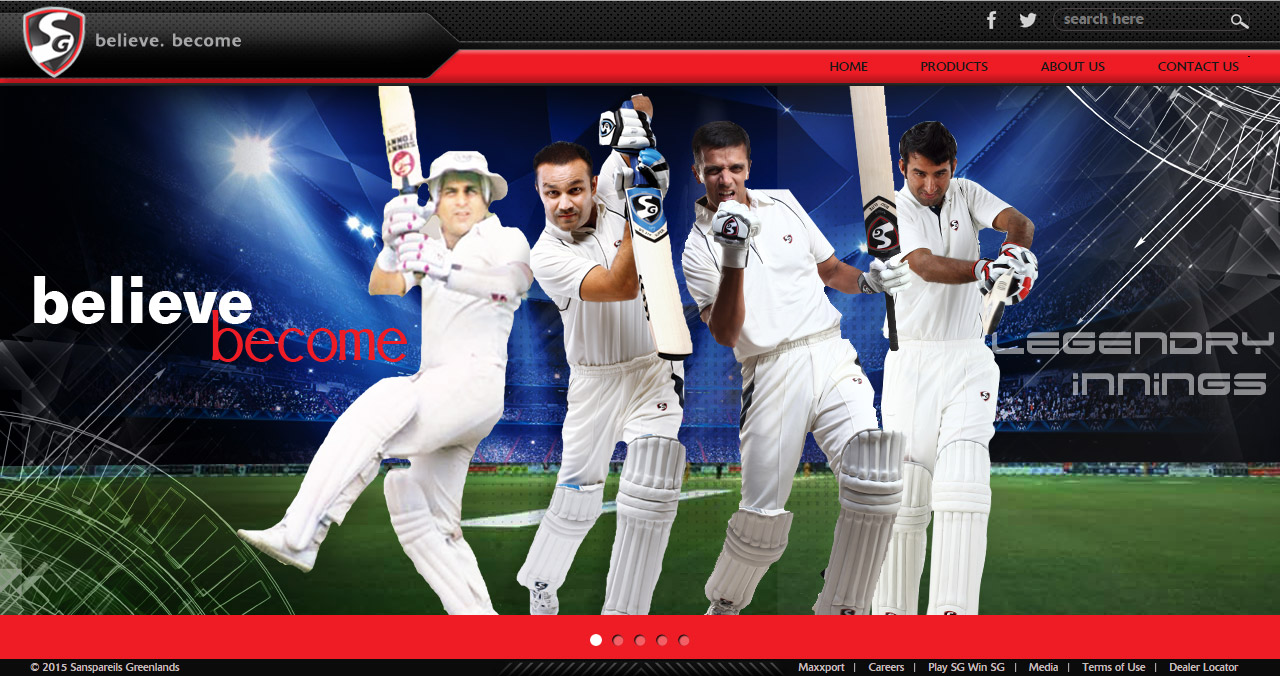Click the large 'believe become' banner slogan
1280x676 pixels.
tap(220, 319)
